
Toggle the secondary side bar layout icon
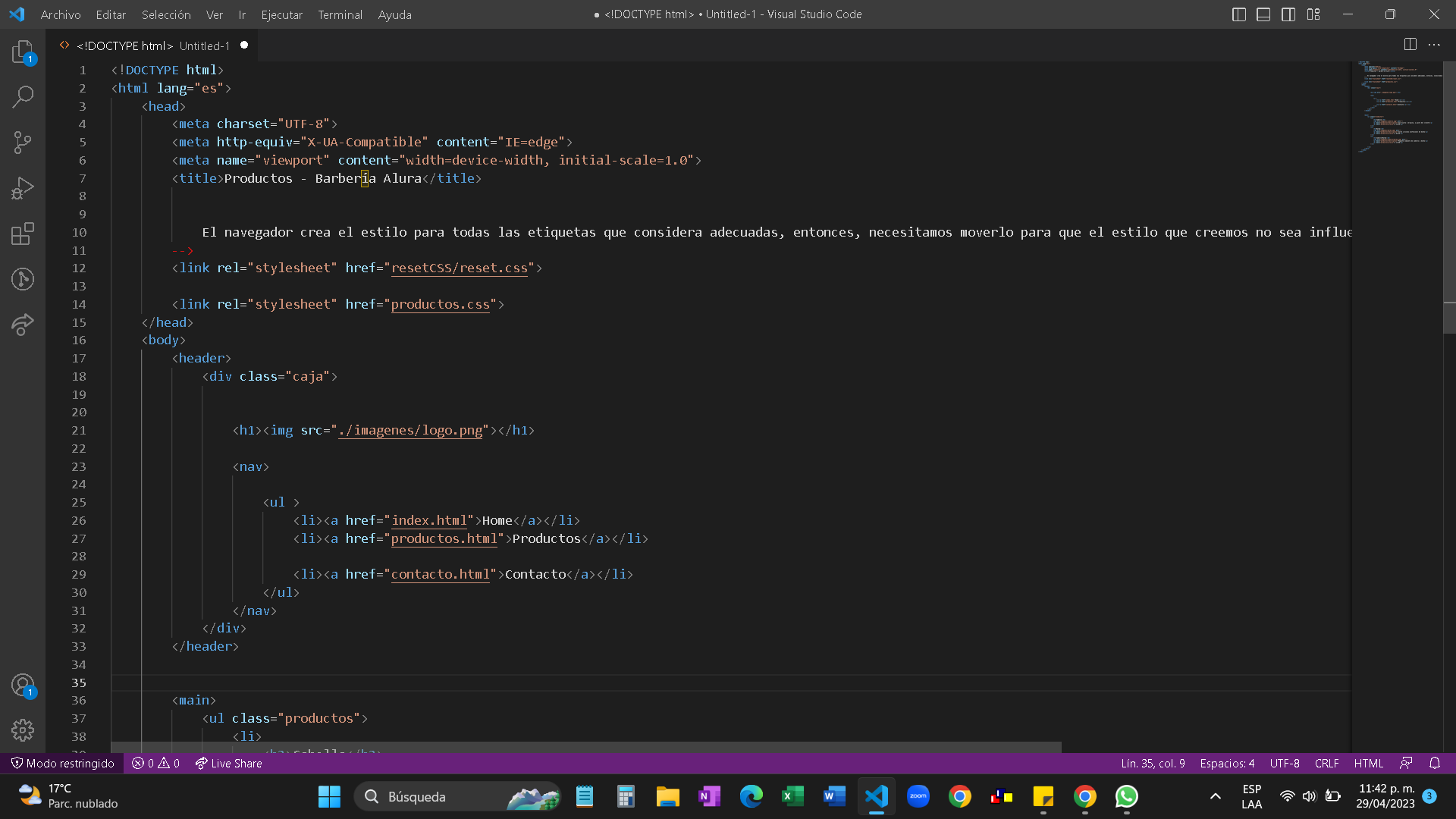(1288, 14)
